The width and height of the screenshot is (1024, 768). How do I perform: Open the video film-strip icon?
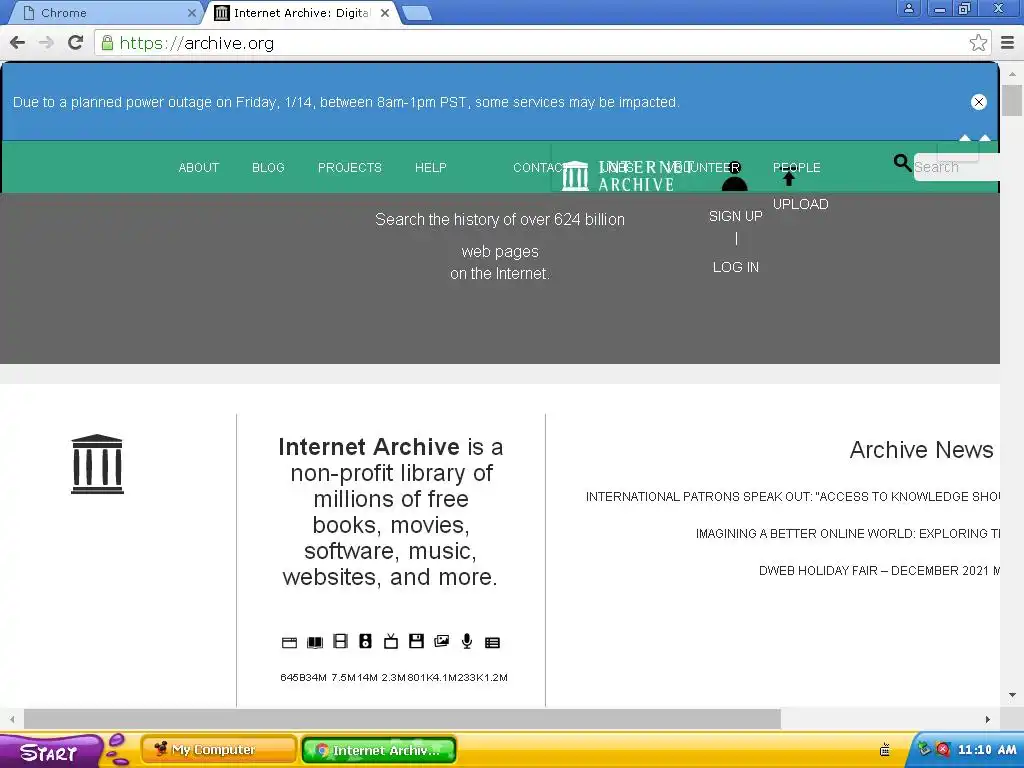point(340,641)
